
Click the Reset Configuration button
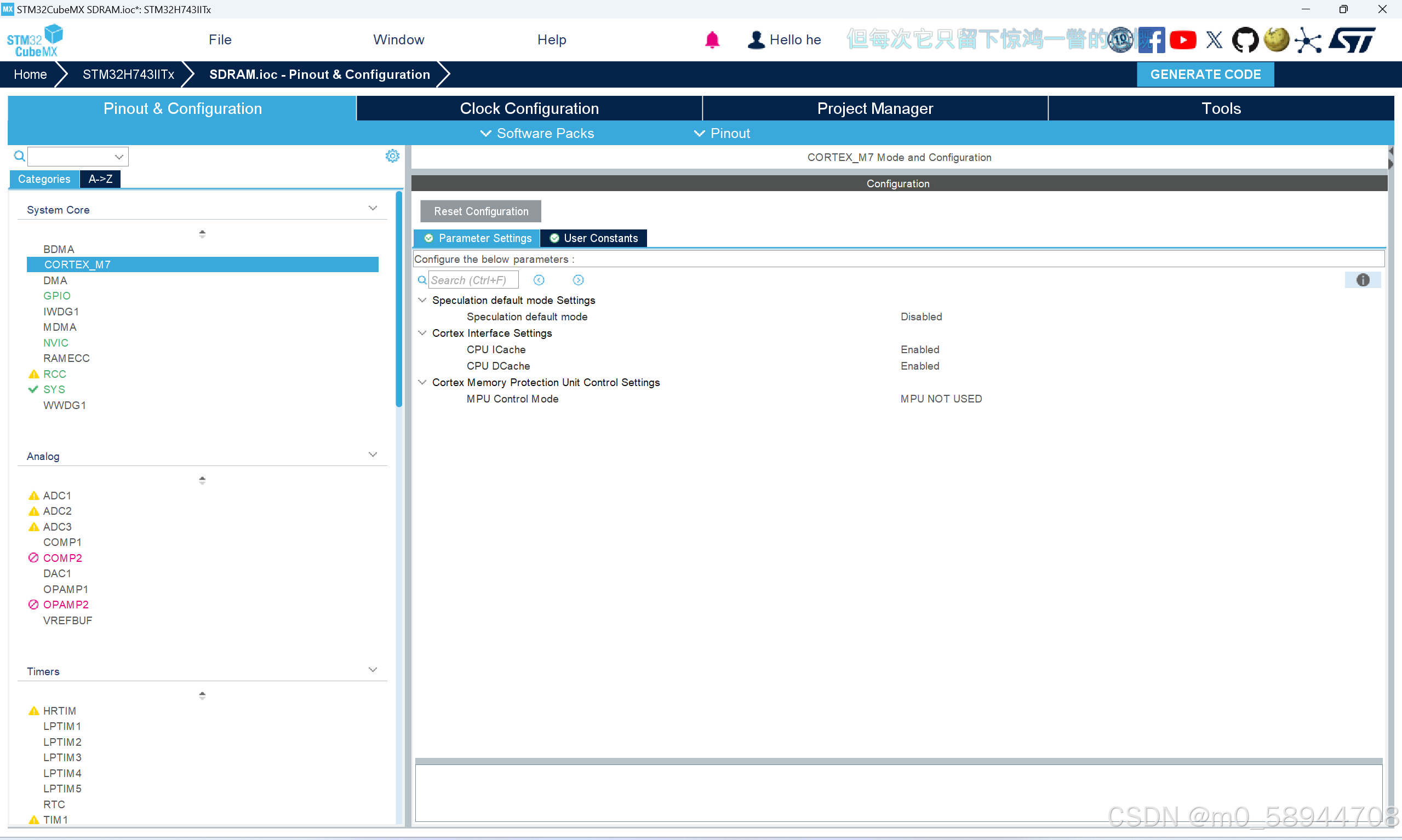click(x=480, y=211)
